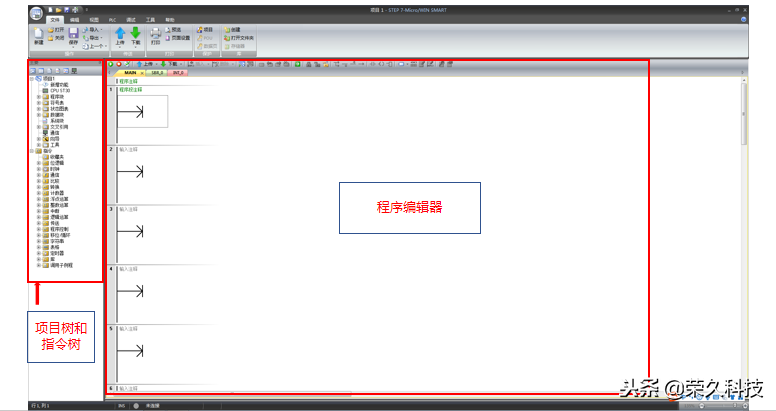Select the 文件 (File) ribbon tab

pos(55,20)
